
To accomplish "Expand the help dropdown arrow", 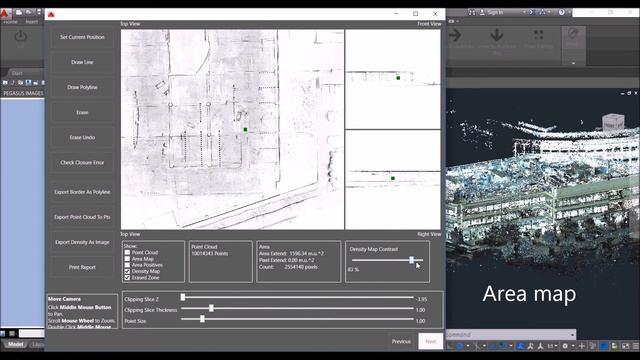I will click(x=569, y=12).
